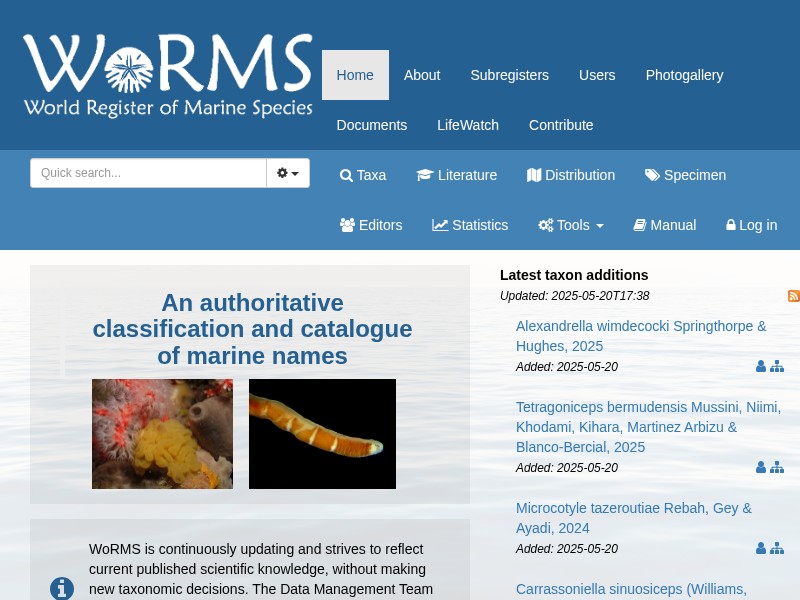Image resolution: width=800 pixels, height=600 pixels.
Task: Open the Specimen search page
Action: click(685, 175)
